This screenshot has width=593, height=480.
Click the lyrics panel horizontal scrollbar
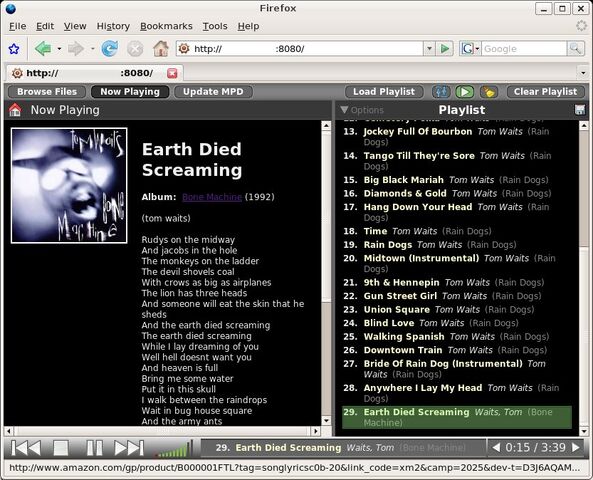163,430
